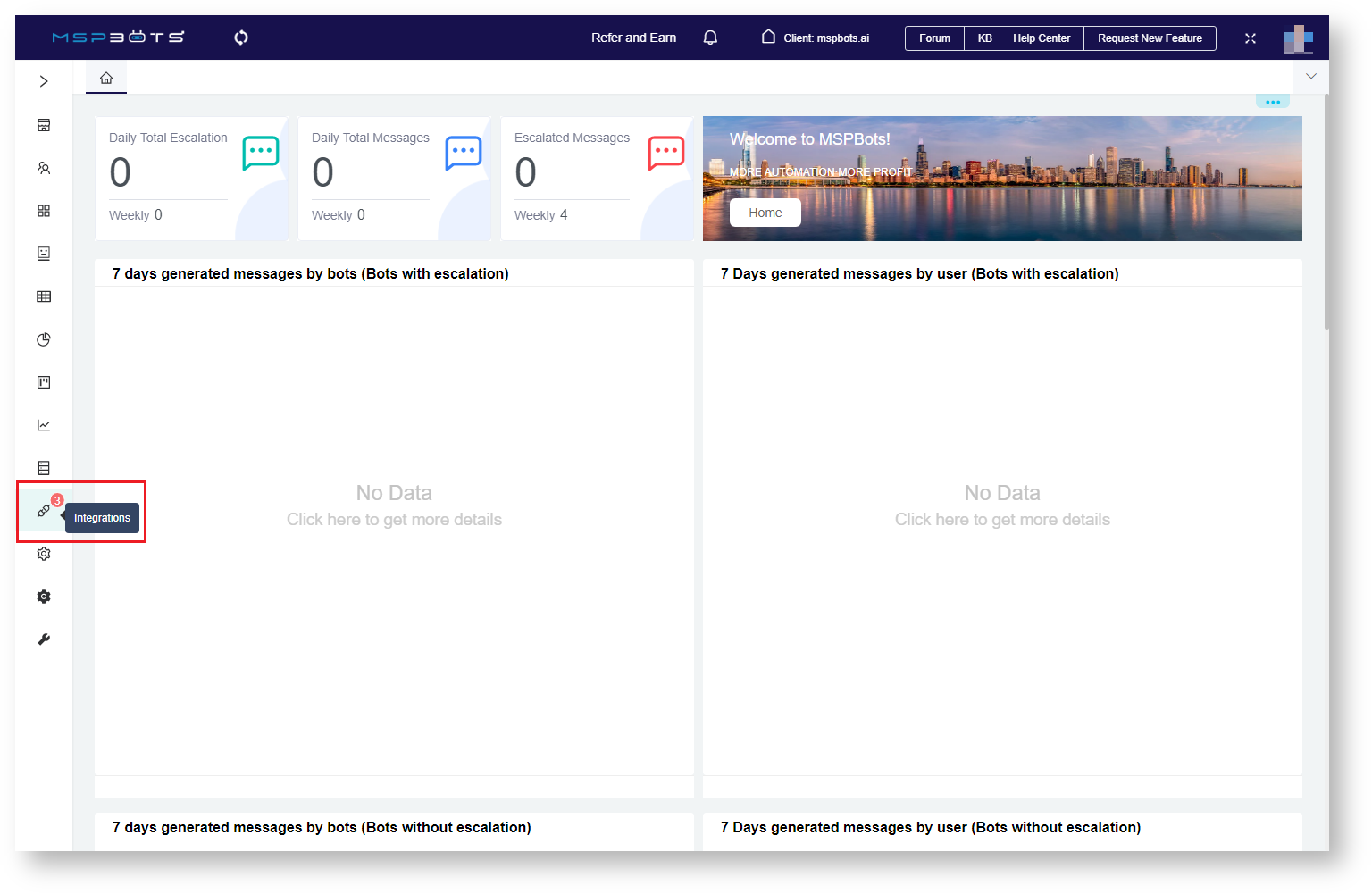The height and width of the screenshot is (894, 1372).
Task: Select the apps grid sidebar icon
Action: click(43, 211)
